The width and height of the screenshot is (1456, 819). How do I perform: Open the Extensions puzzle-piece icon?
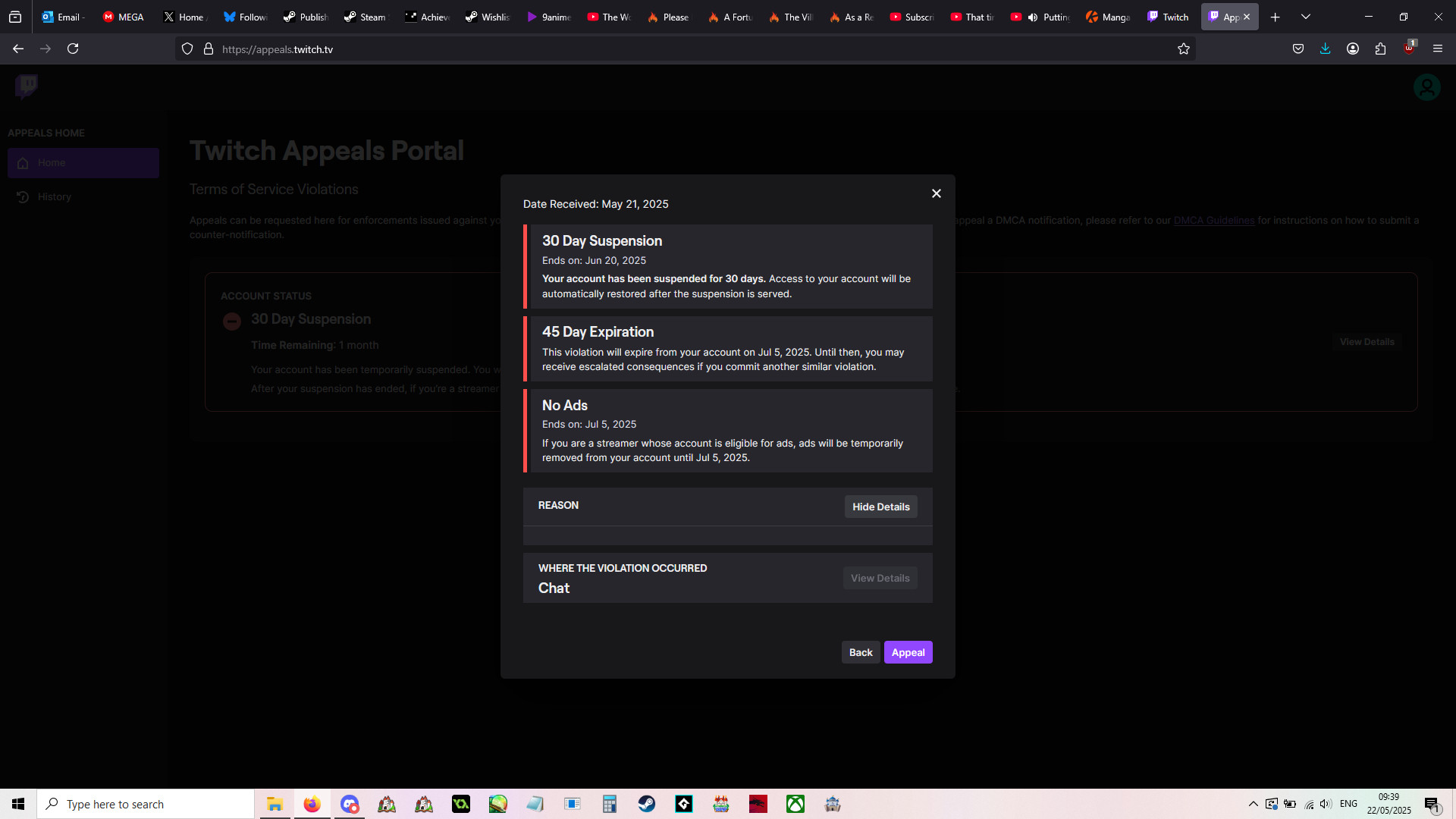1380,49
